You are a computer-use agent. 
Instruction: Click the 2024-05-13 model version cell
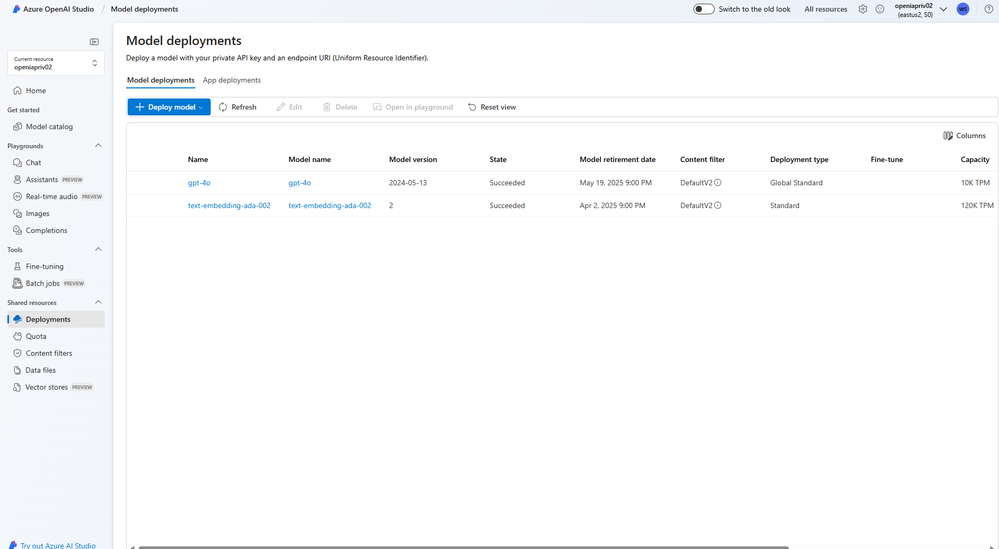[x=408, y=183]
